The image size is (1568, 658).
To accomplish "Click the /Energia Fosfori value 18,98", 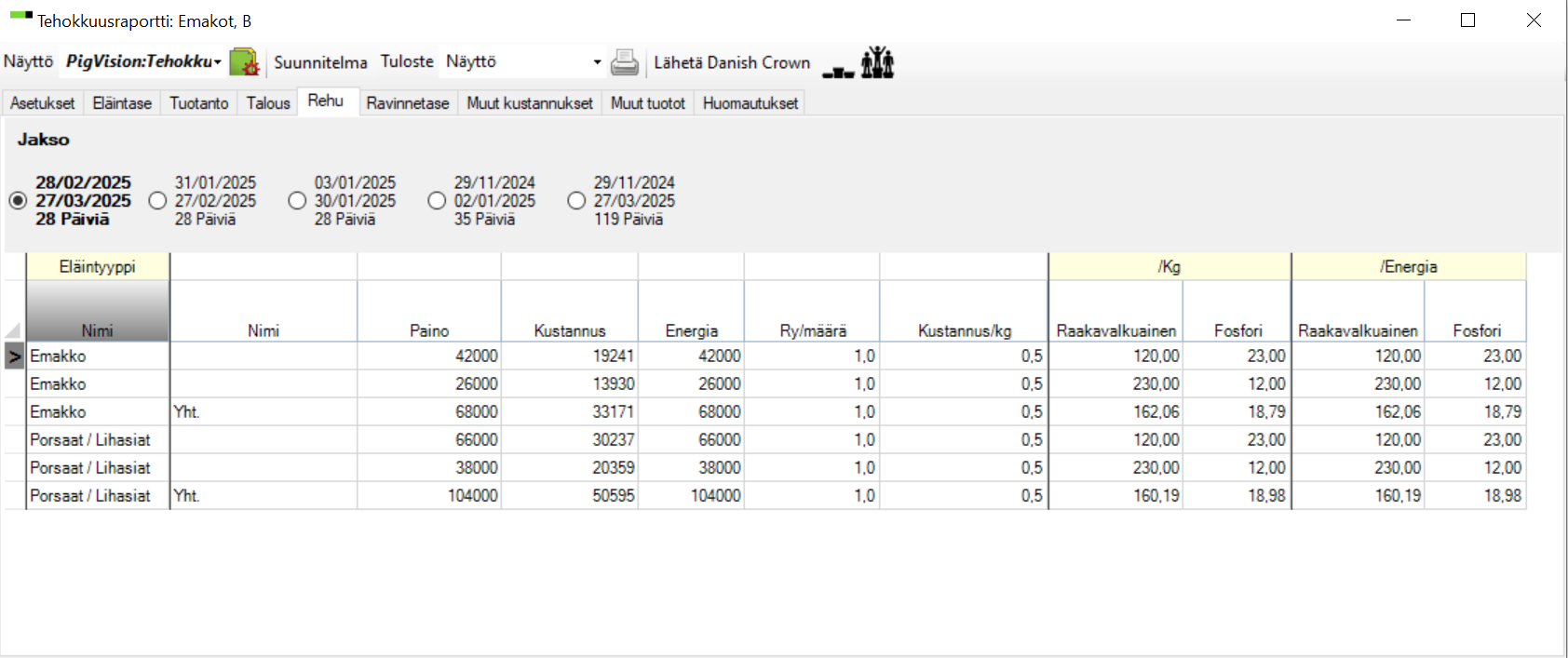I will pyautogui.click(x=1475, y=495).
